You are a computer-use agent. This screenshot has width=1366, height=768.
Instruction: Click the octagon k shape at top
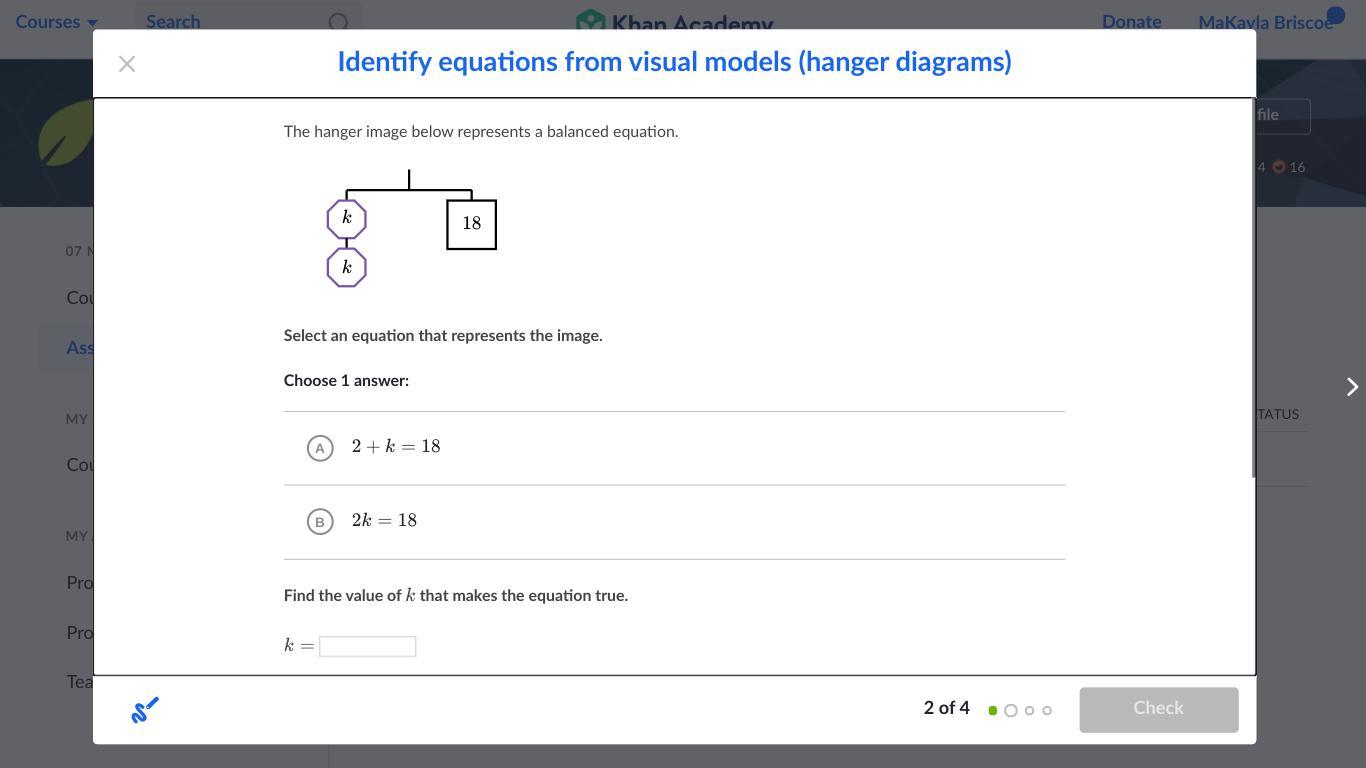click(x=347, y=219)
